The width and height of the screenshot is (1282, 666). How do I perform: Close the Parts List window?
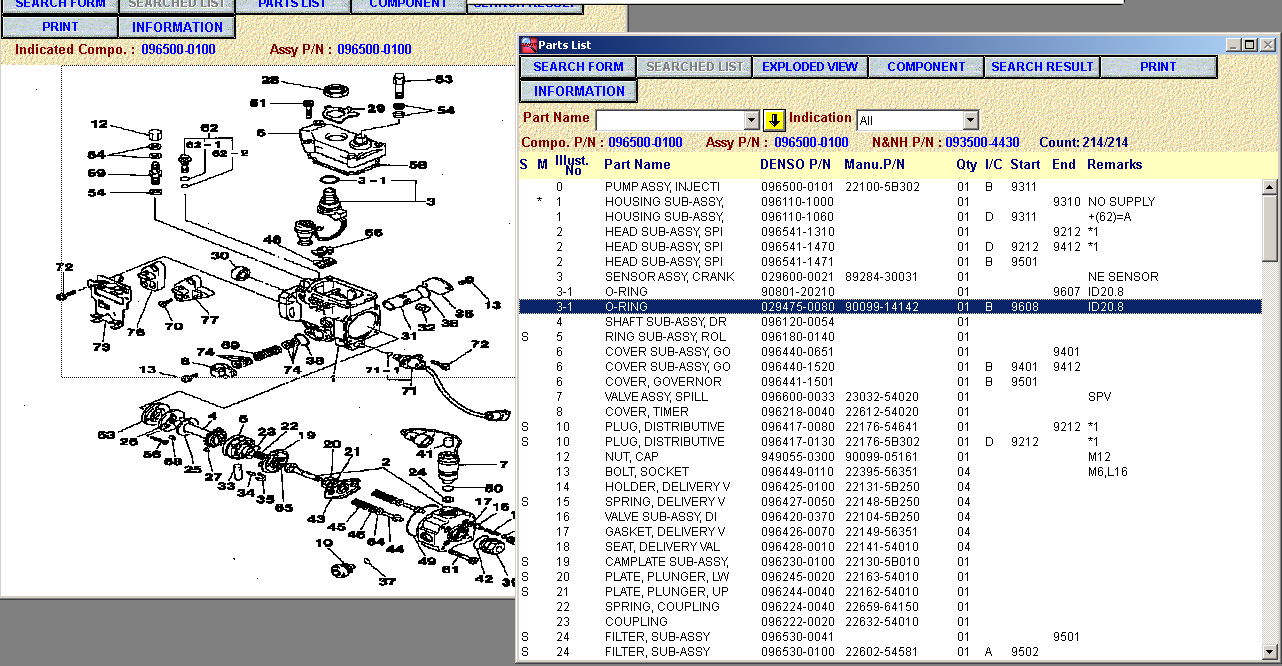pos(1268,45)
